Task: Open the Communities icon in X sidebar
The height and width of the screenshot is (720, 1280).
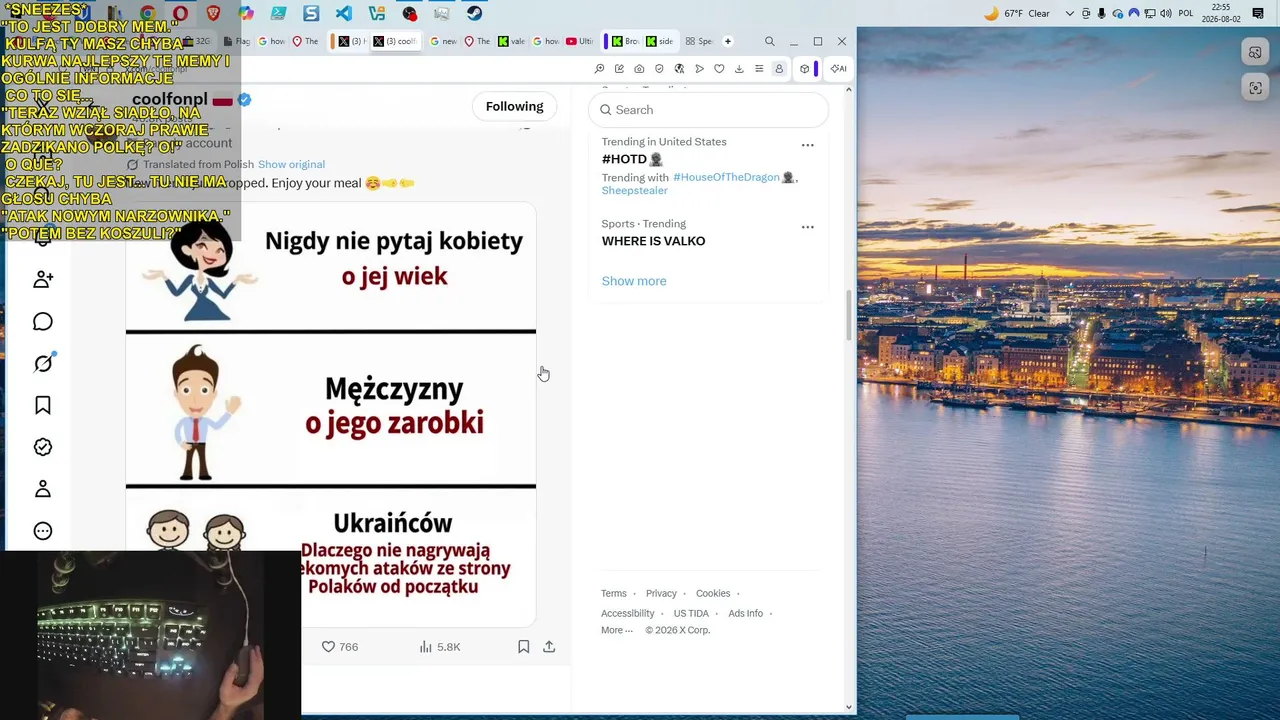Action: click(x=43, y=279)
